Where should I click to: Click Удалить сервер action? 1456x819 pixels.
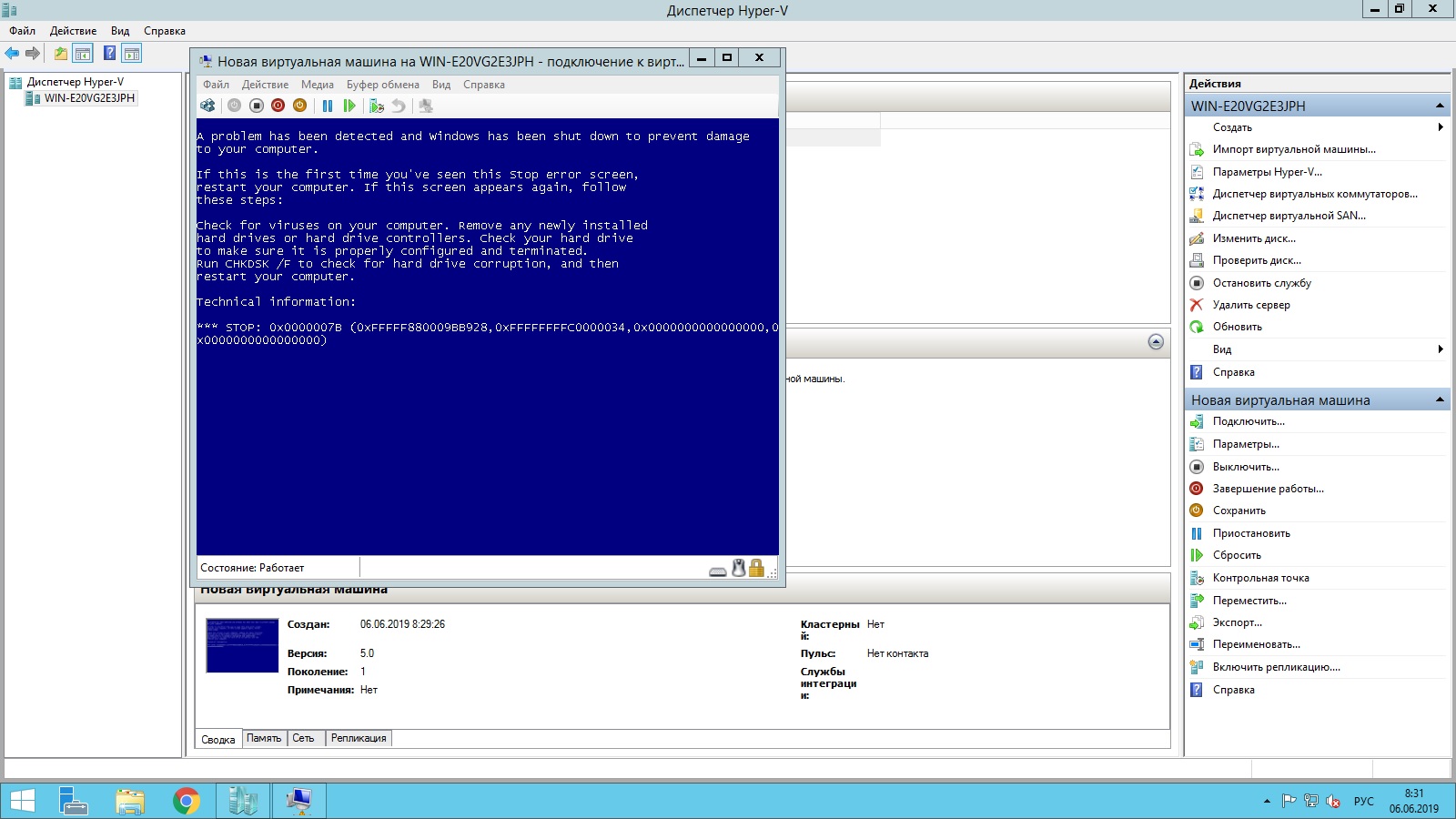point(1251,305)
